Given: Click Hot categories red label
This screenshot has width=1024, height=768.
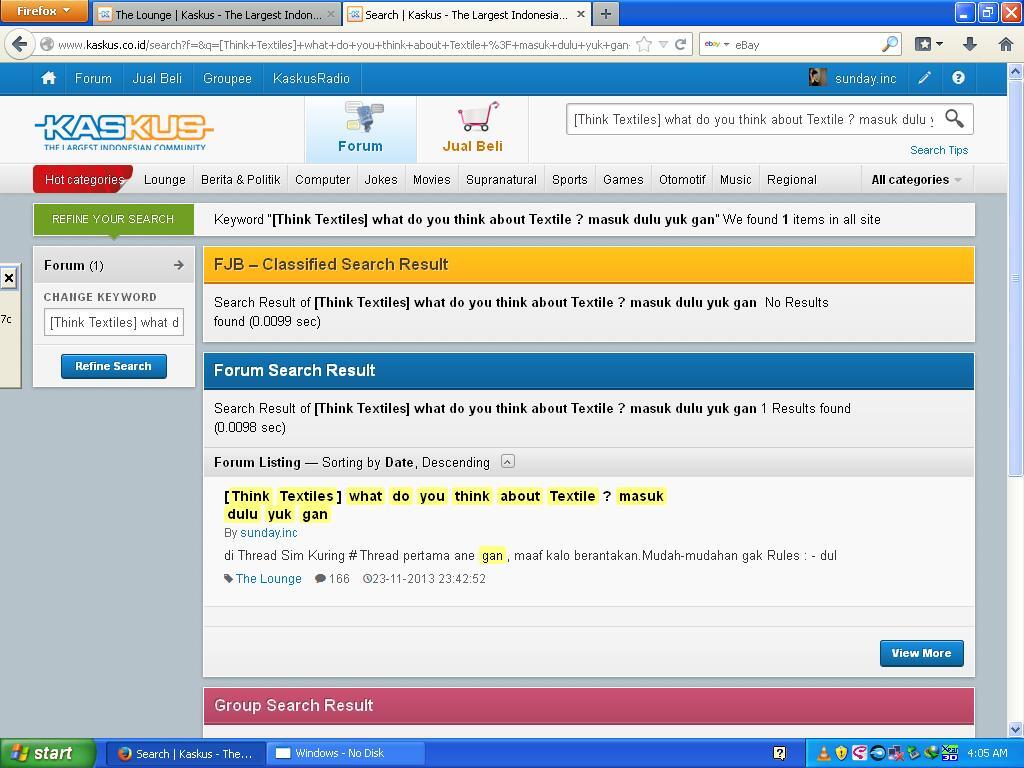Looking at the screenshot, I should 84,180.
